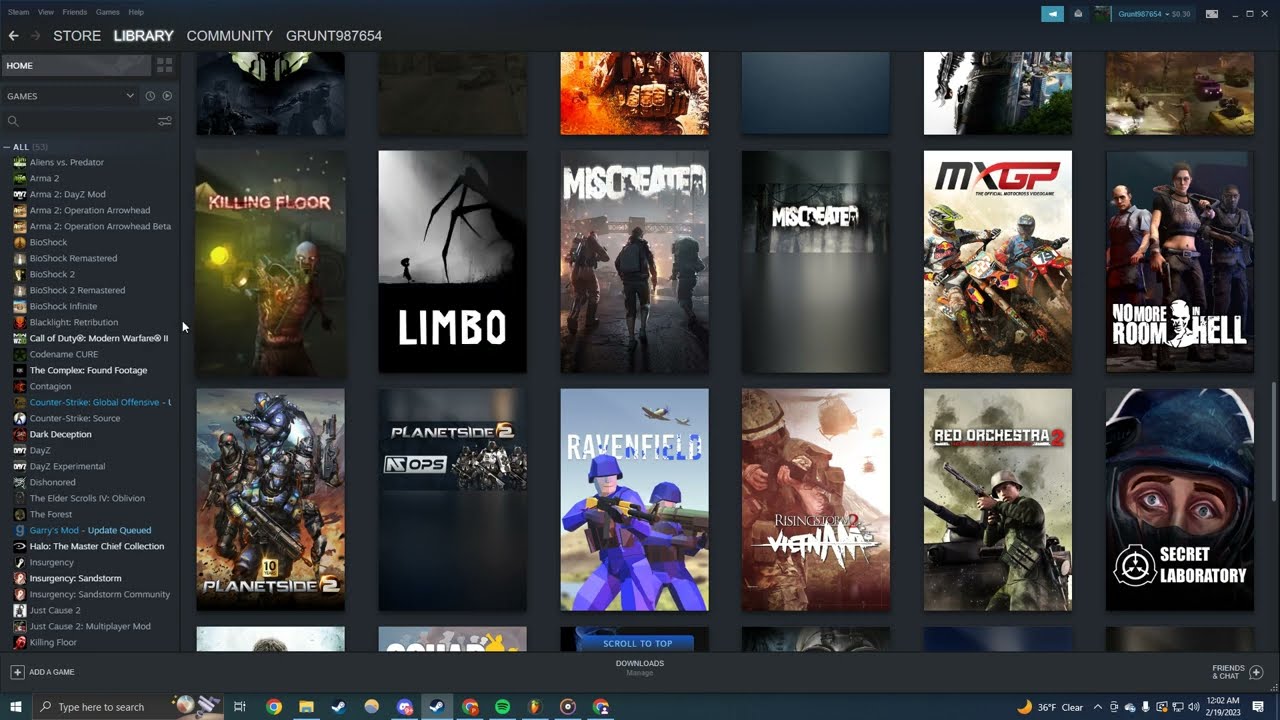The height and width of the screenshot is (720, 1280).
Task: Open the LIMBO game cover
Action: tap(452, 262)
